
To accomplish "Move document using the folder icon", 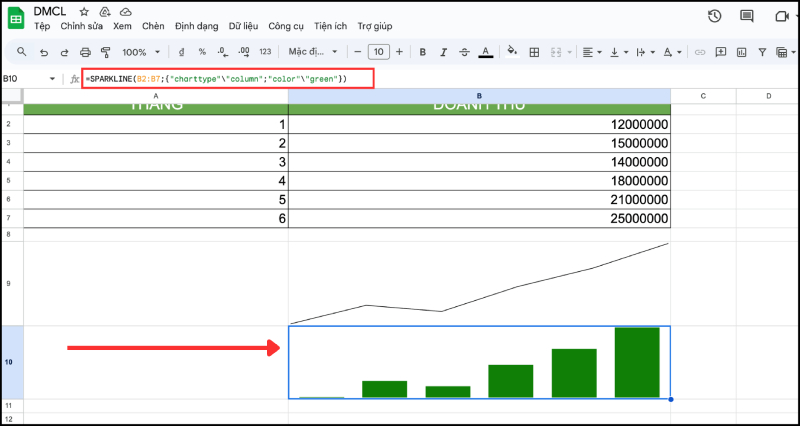I will (105, 12).
